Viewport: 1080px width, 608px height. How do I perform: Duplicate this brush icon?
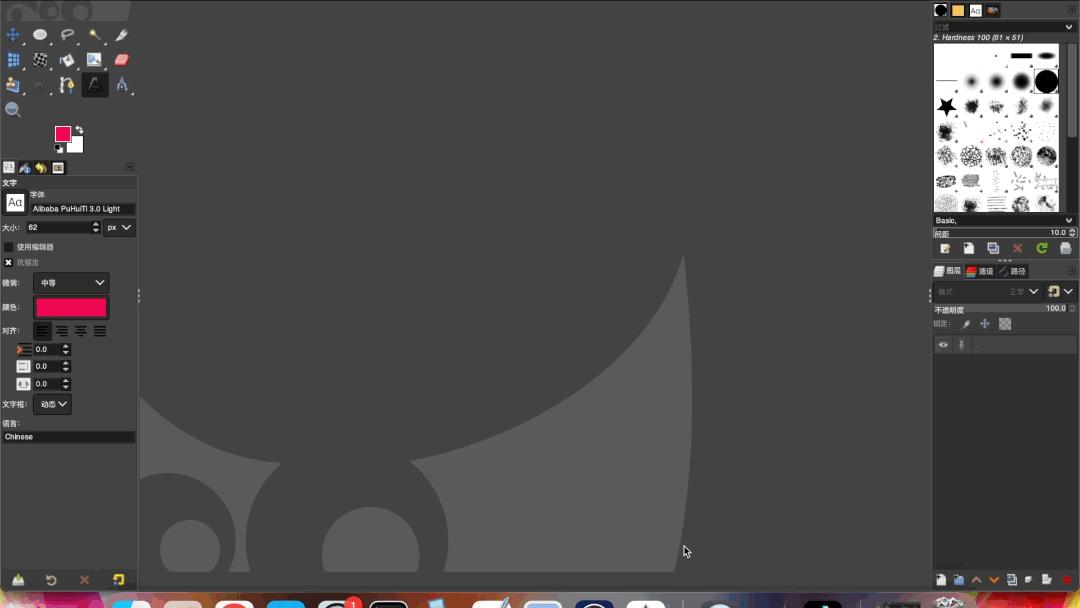pos(993,249)
